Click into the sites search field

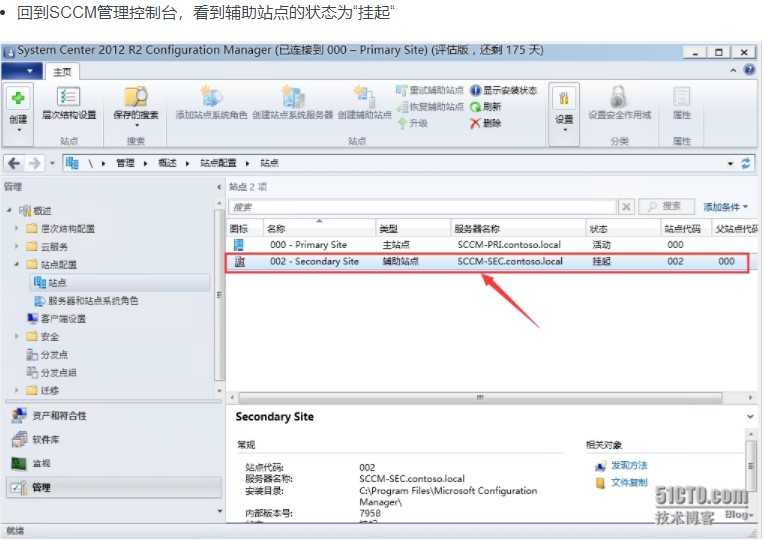pos(422,207)
